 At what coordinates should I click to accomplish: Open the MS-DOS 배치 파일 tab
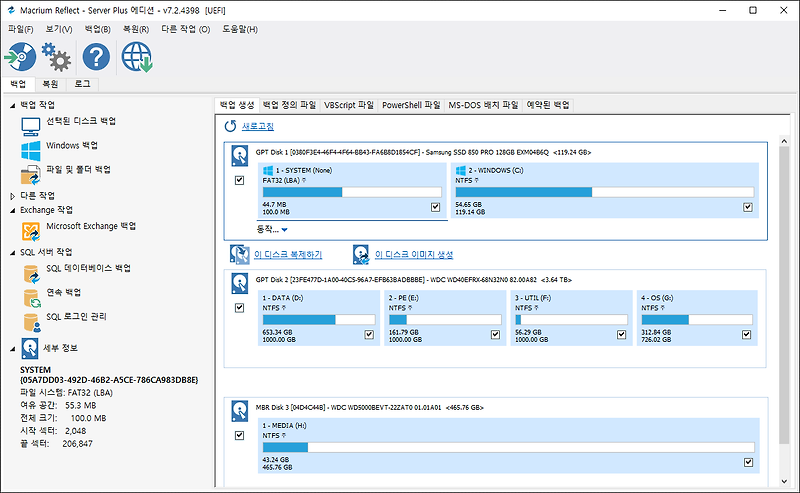(x=483, y=105)
